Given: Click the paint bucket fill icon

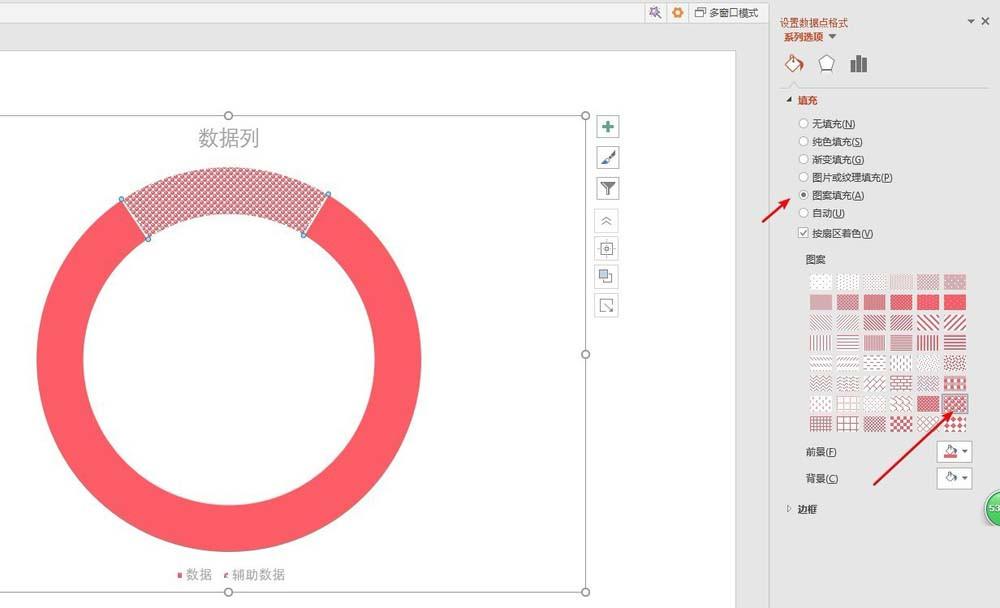Looking at the screenshot, I should [793, 63].
